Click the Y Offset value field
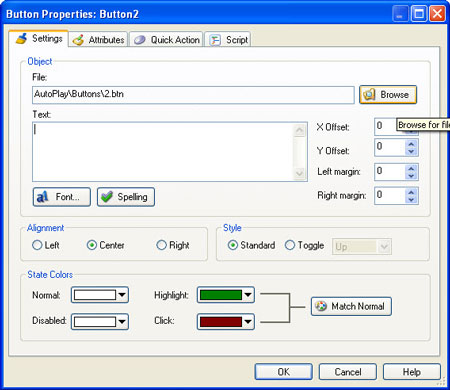The height and width of the screenshot is (390, 450). (390, 148)
